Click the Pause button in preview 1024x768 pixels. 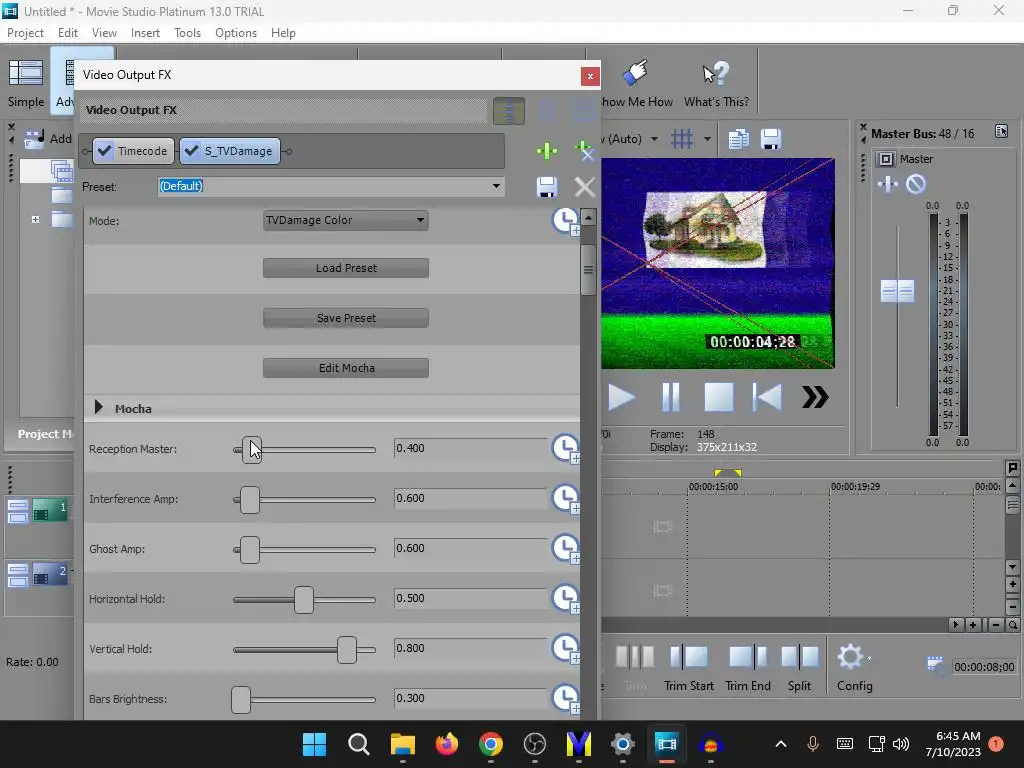[x=671, y=397]
